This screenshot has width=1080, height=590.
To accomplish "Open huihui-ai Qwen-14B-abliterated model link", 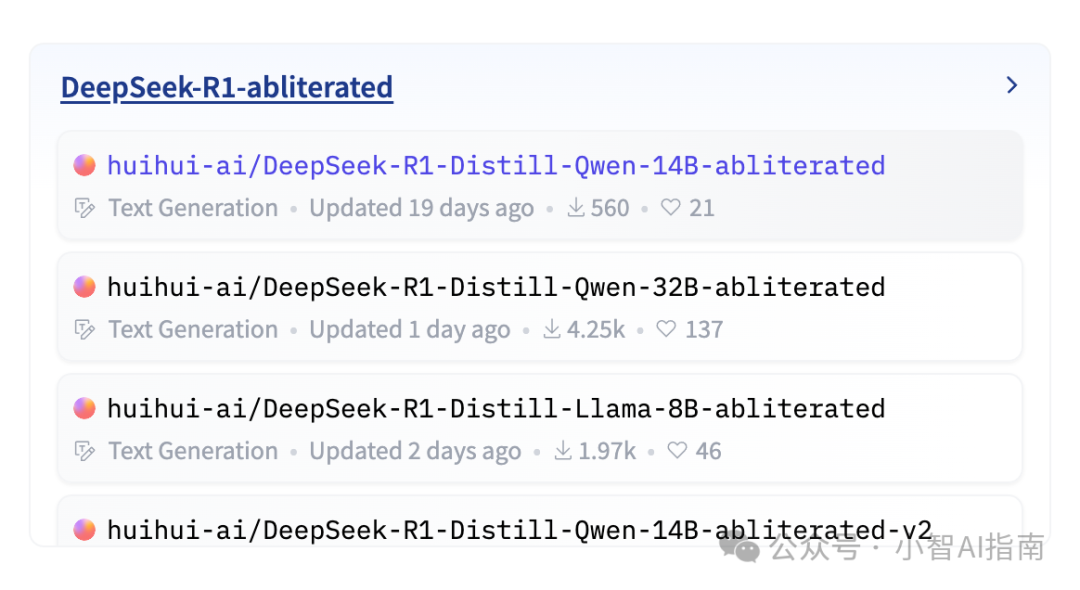I will pyautogui.click(x=495, y=165).
